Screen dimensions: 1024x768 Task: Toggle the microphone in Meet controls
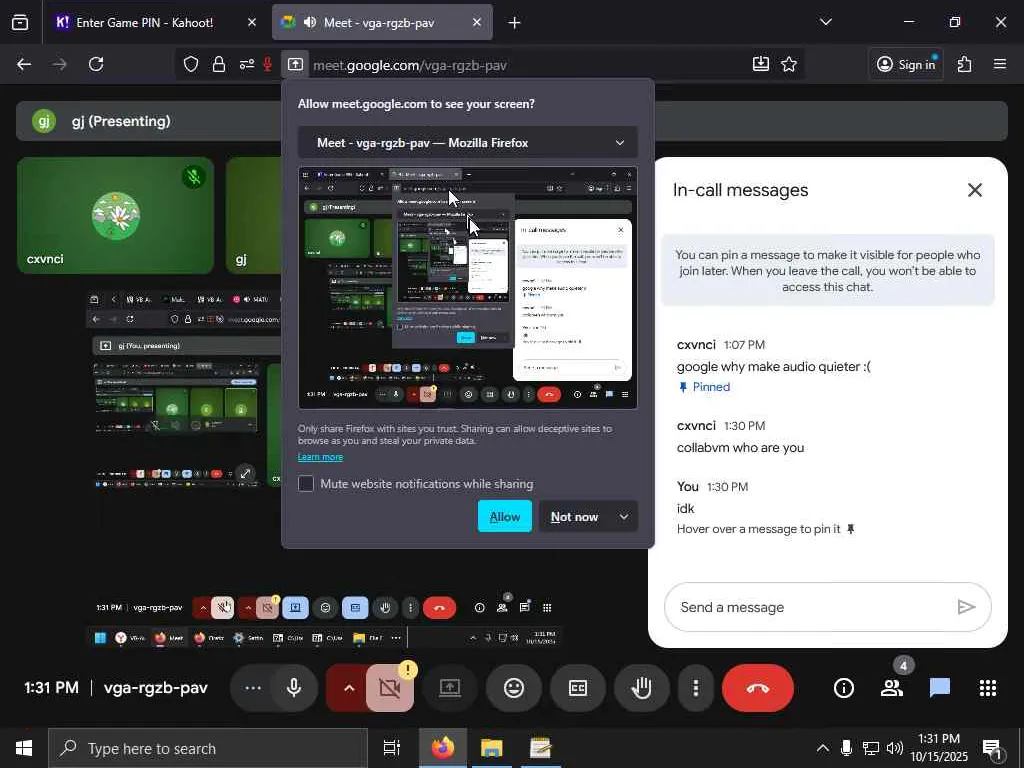294,688
